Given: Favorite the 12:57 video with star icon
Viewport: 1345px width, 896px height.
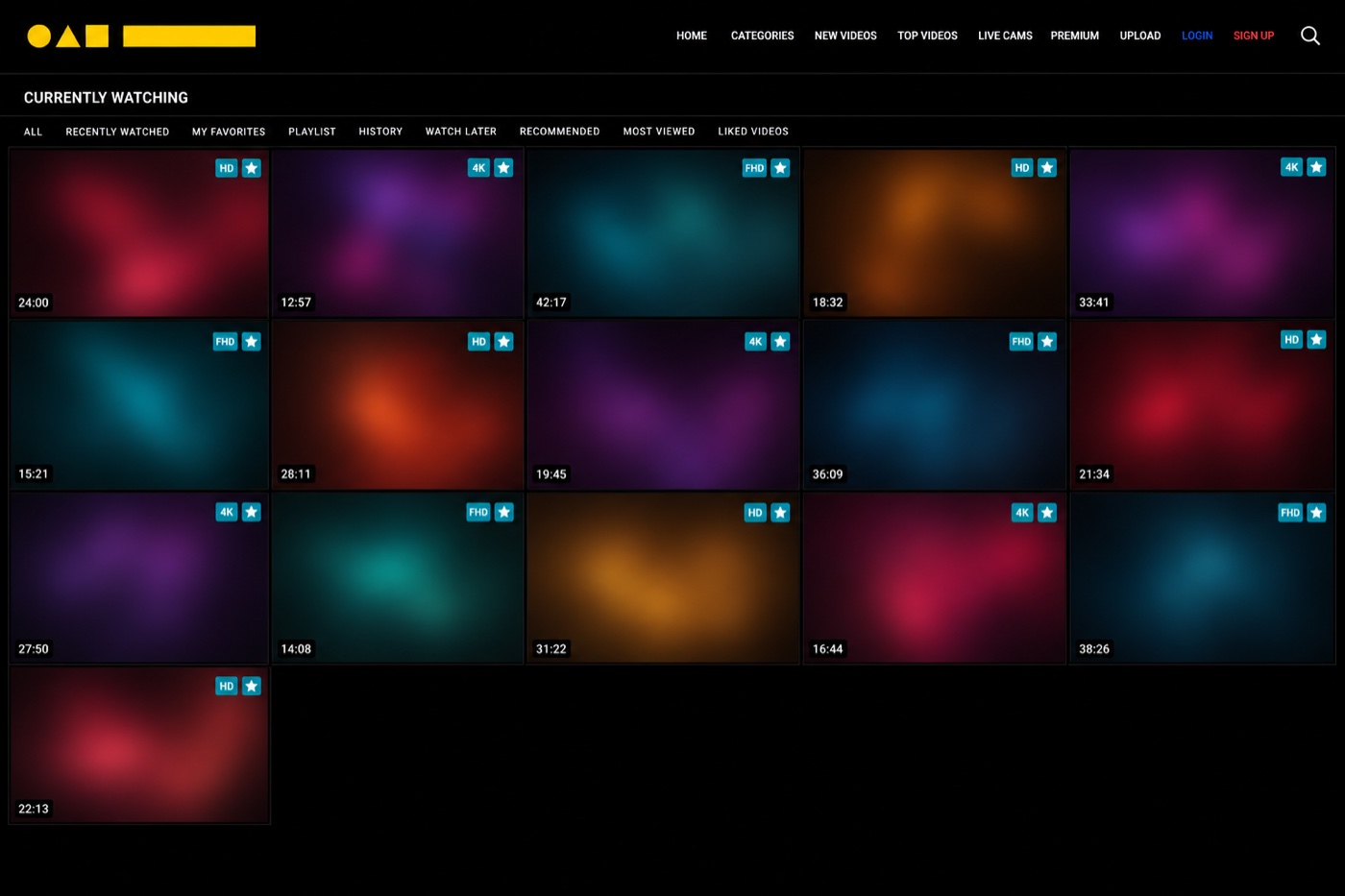Looking at the screenshot, I should pos(503,168).
